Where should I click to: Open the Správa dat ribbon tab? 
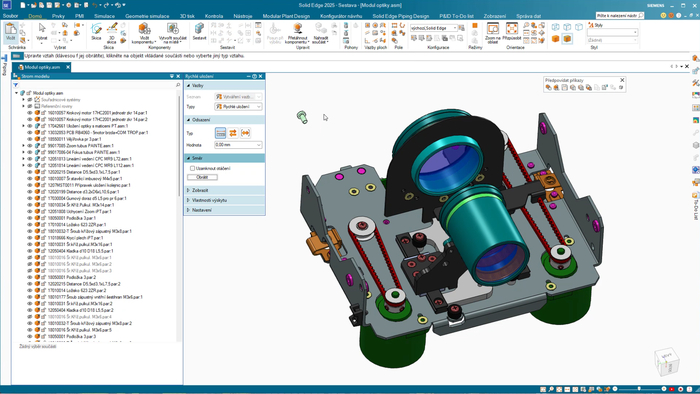tap(529, 16)
